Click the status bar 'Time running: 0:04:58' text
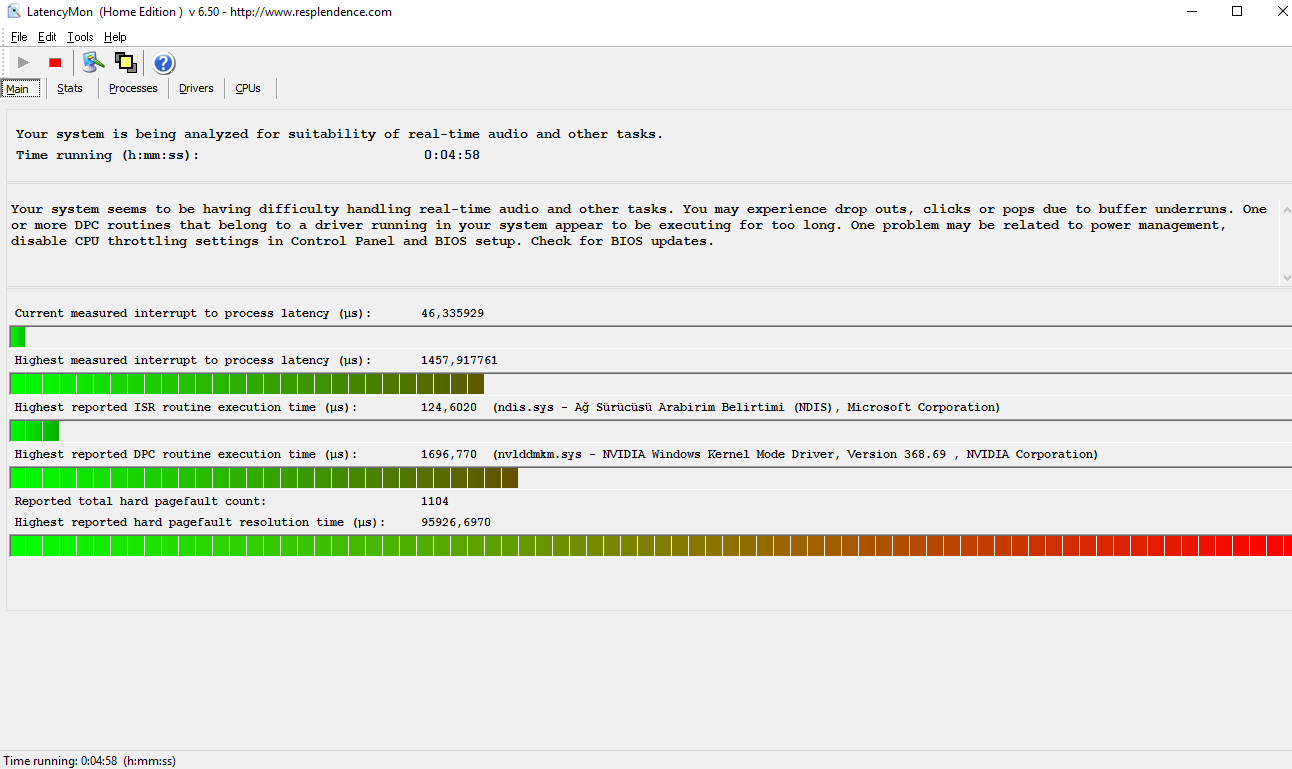This screenshot has width=1292, height=769. pos(90,761)
